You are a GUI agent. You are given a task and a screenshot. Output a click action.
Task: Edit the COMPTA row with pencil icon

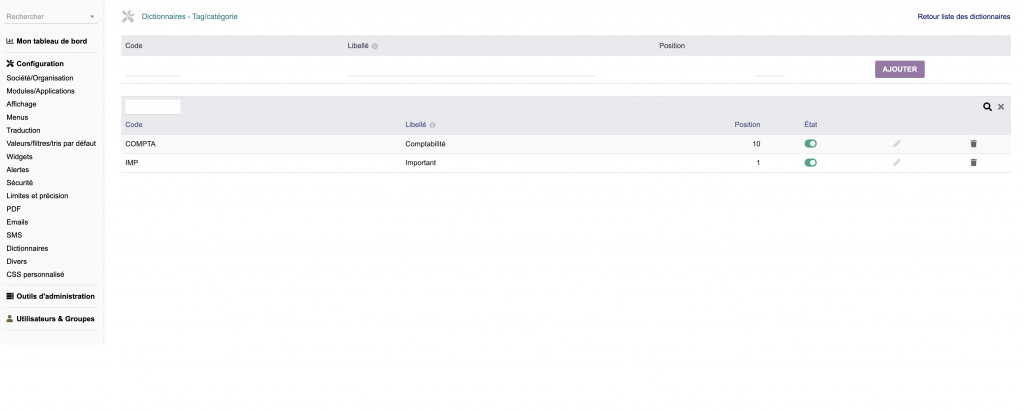897,144
